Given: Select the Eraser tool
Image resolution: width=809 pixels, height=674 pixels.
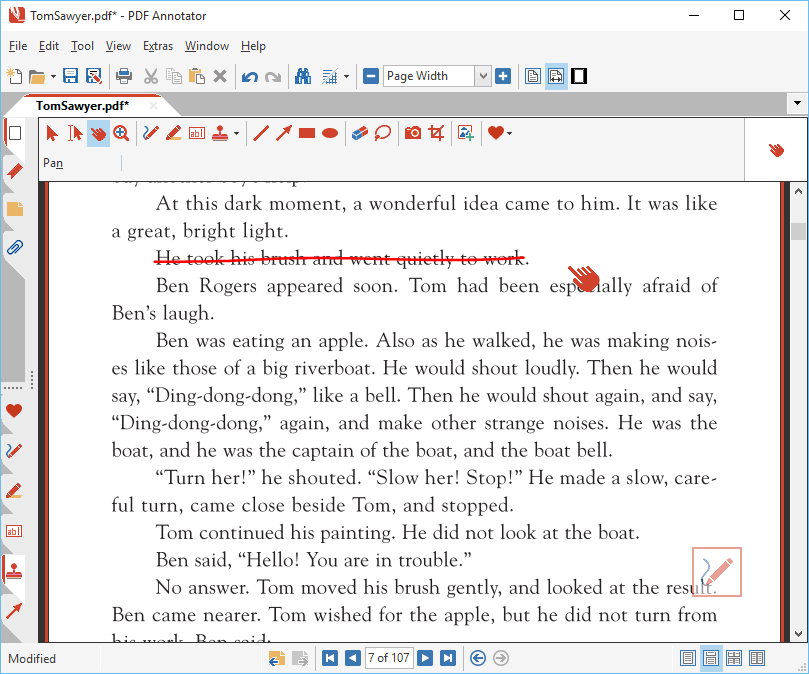Looking at the screenshot, I should [360, 134].
